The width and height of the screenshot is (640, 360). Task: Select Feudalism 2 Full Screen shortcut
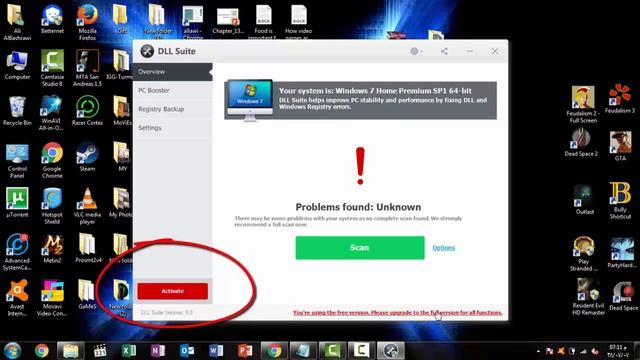coord(583,104)
